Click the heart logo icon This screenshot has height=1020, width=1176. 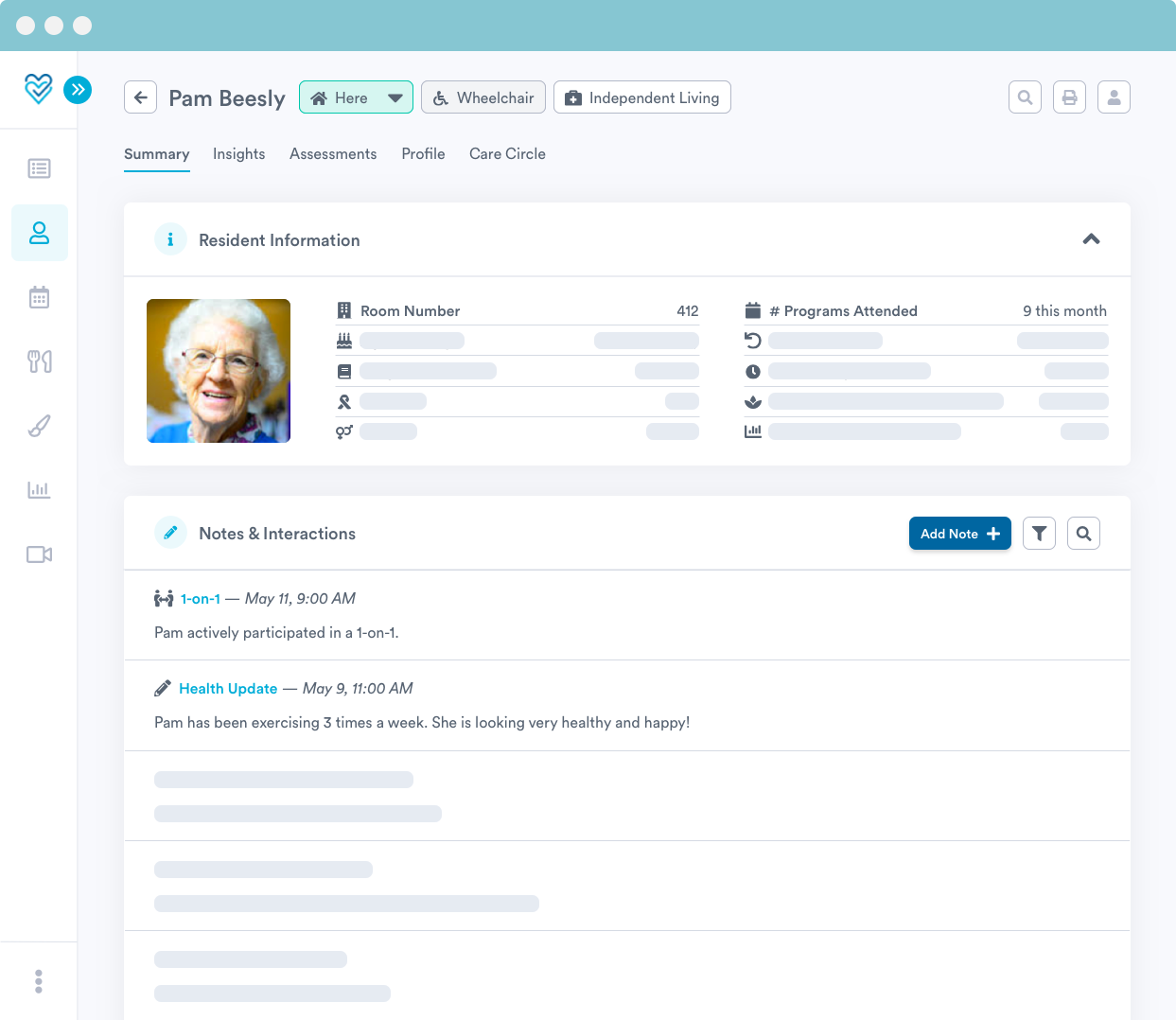pyautogui.click(x=38, y=89)
